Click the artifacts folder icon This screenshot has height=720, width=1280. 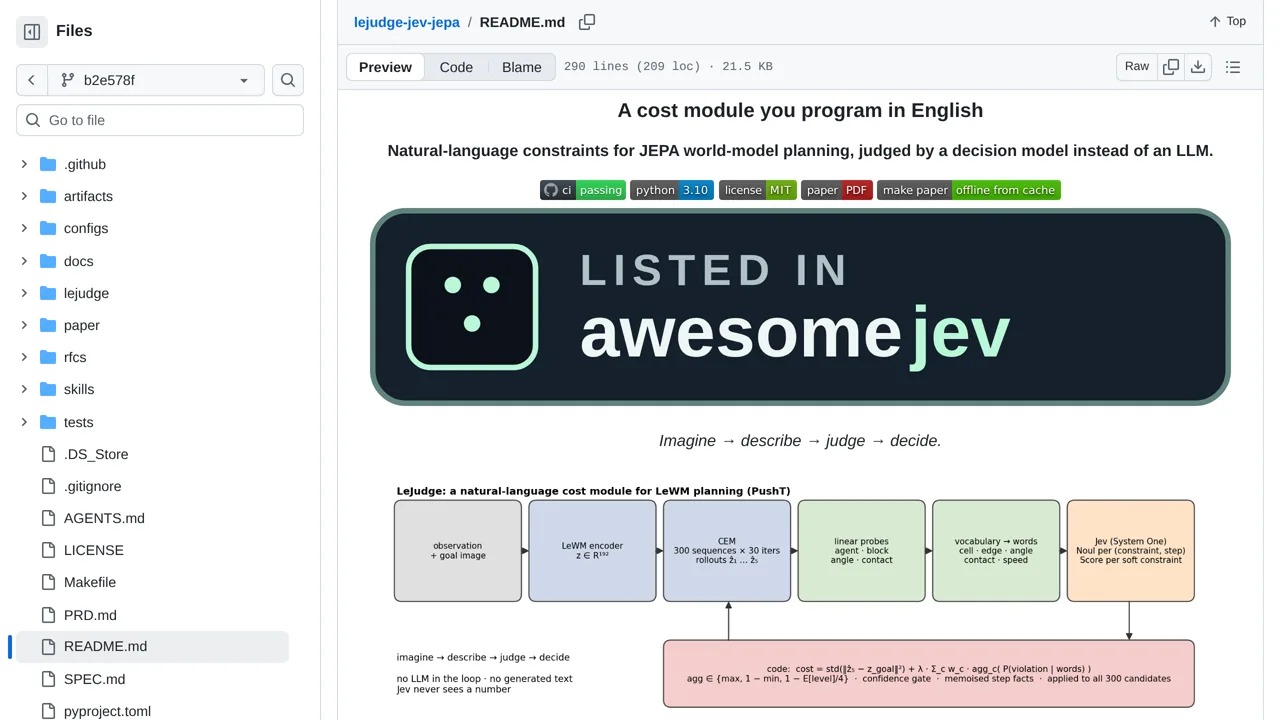point(48,196)
